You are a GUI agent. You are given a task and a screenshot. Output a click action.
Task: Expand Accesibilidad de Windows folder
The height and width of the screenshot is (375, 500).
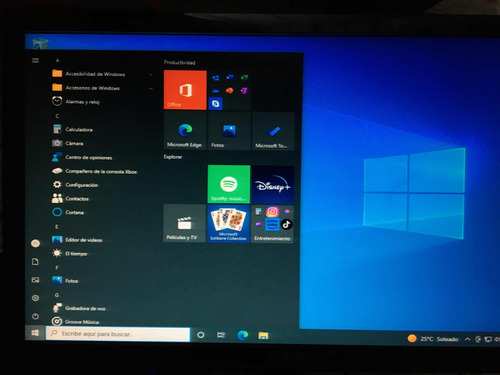point(102,74)
